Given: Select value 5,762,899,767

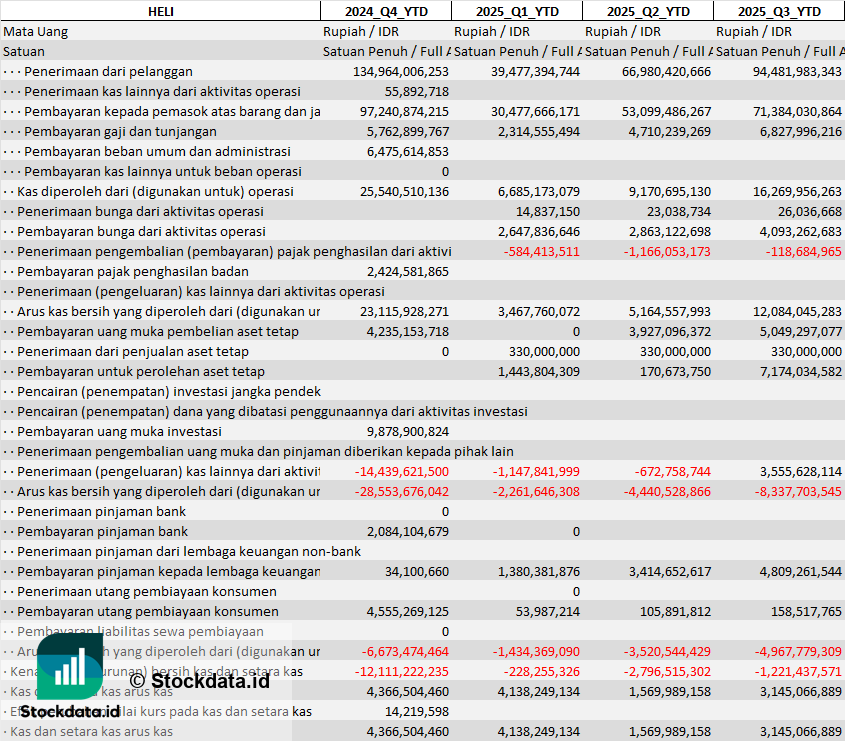Looking at the screenshot, I should click(408, 131).
